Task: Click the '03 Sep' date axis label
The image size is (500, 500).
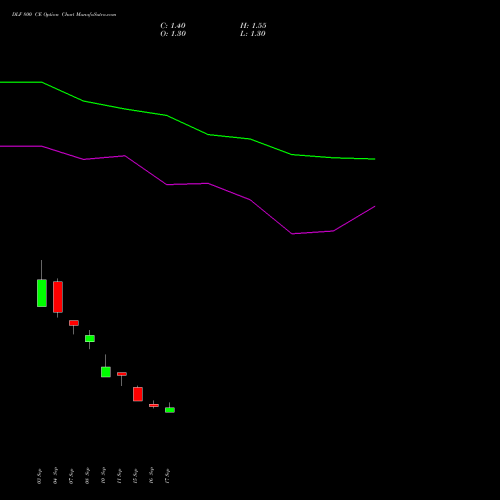Action: (39, 476)
